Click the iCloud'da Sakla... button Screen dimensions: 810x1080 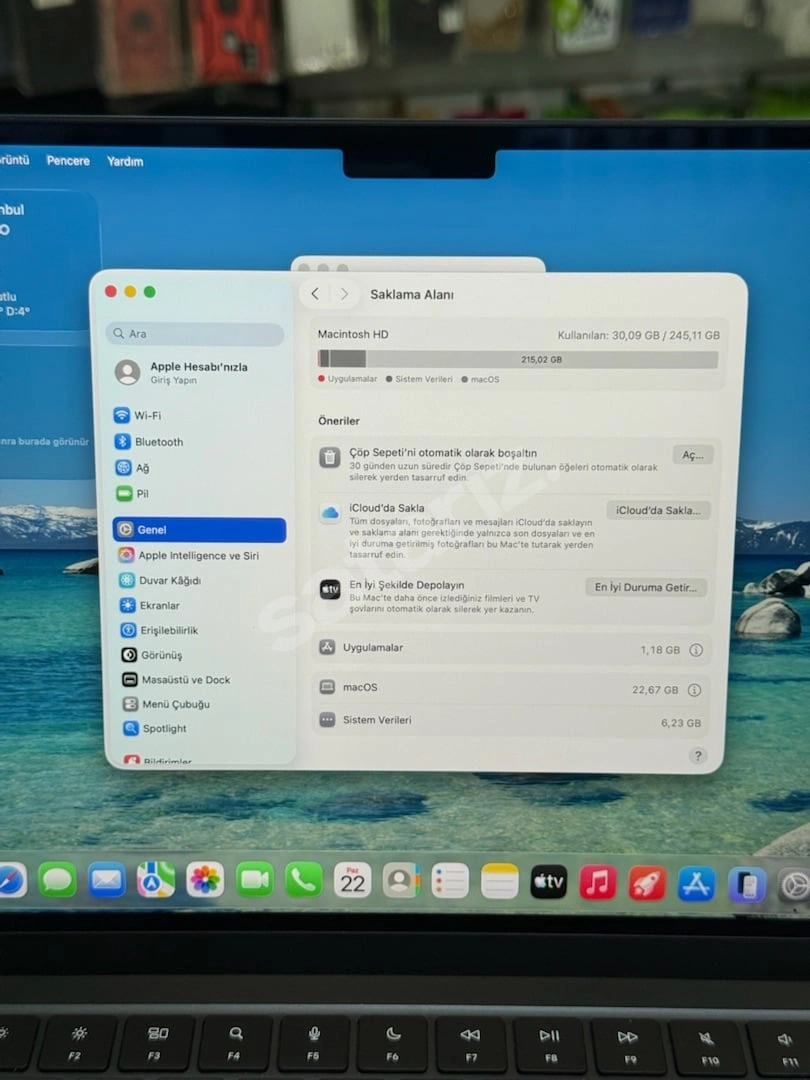click(658, 510)
